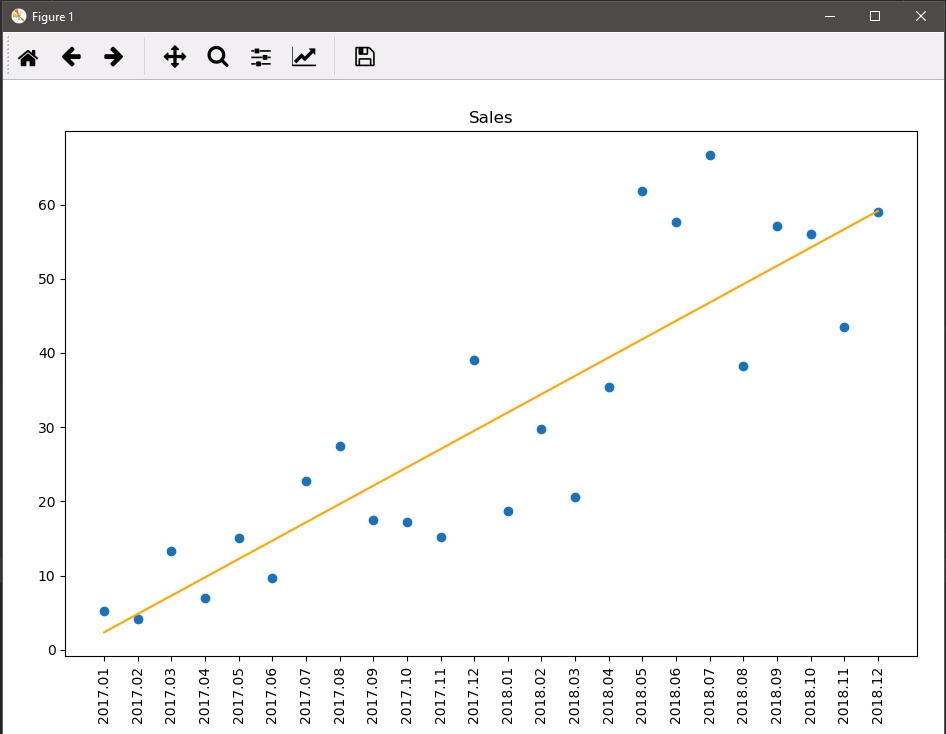Click the data point above 2017.08
This screenshot has height=734, width=946.
pyautogui.click(x=340, y=447)
